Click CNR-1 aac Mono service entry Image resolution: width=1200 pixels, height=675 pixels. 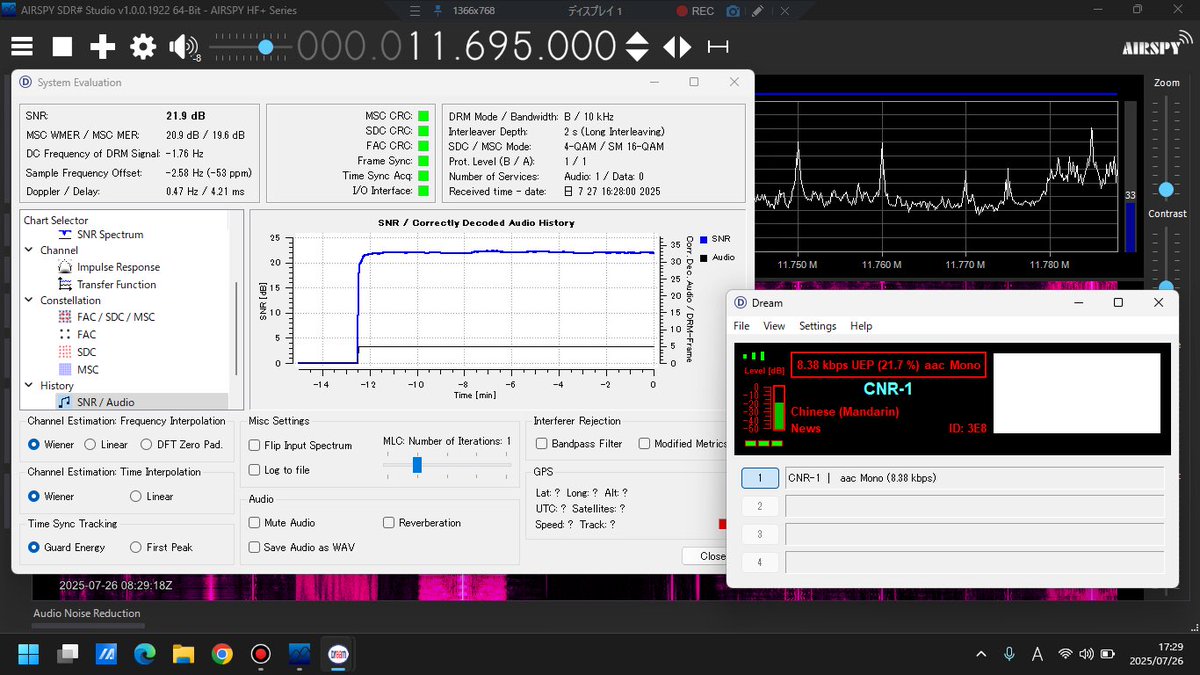point(974,478)
